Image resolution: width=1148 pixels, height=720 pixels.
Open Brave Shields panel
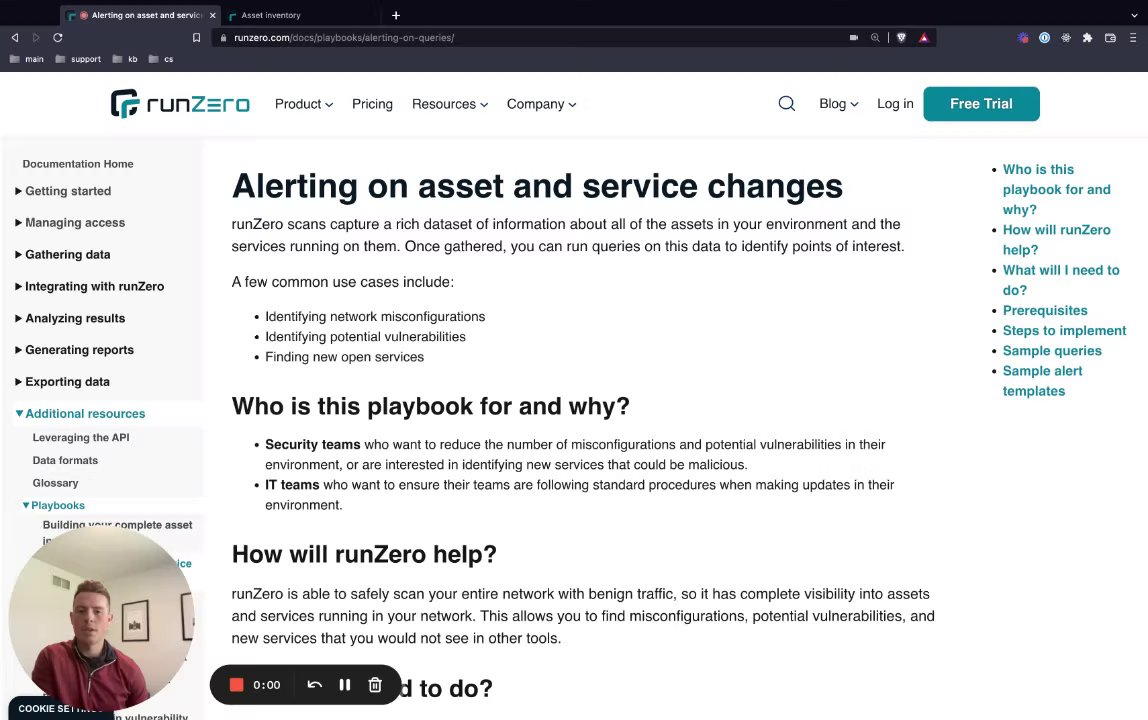coord(901,37)
